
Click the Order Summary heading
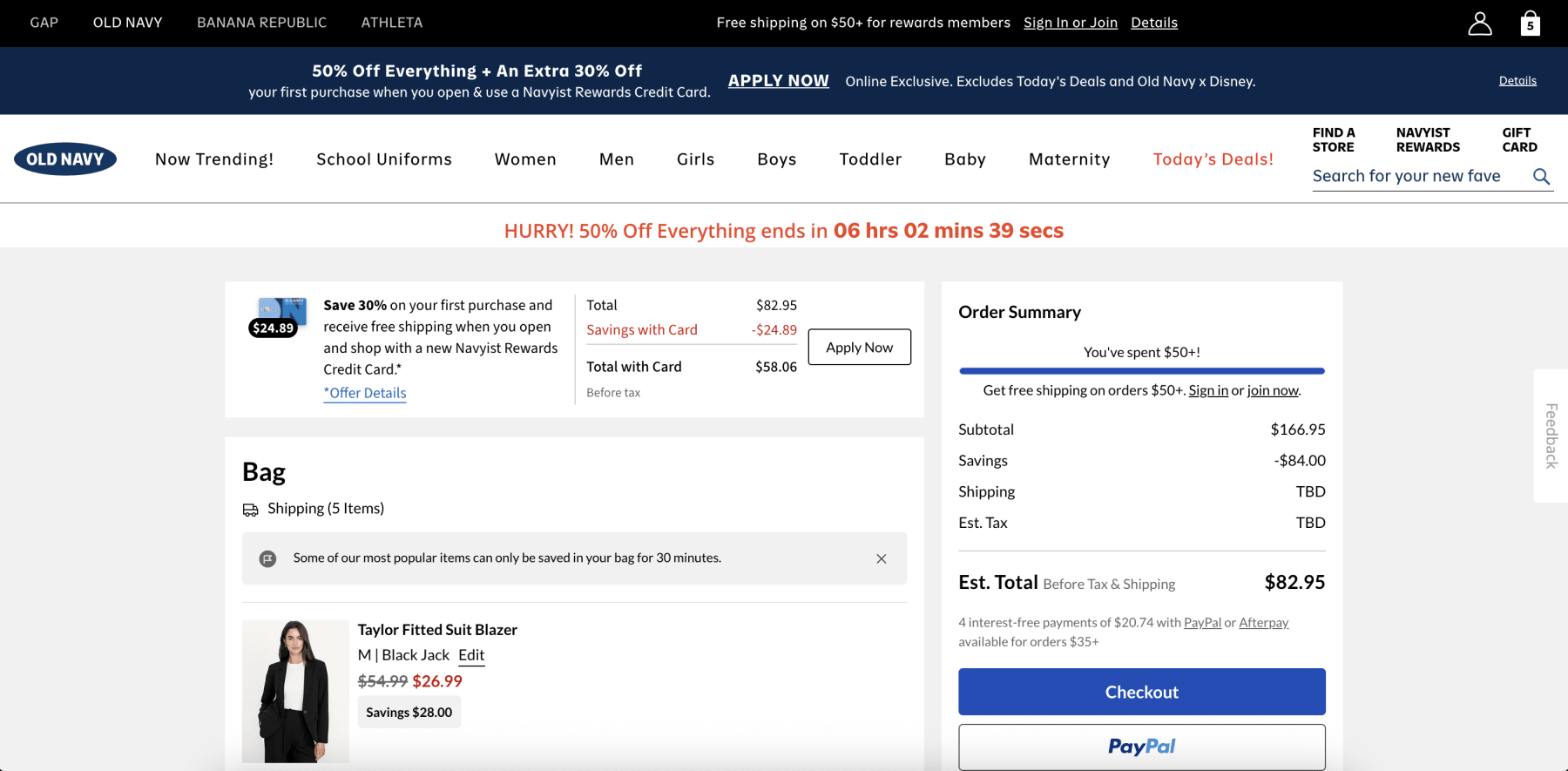(x=1020, y=313)
